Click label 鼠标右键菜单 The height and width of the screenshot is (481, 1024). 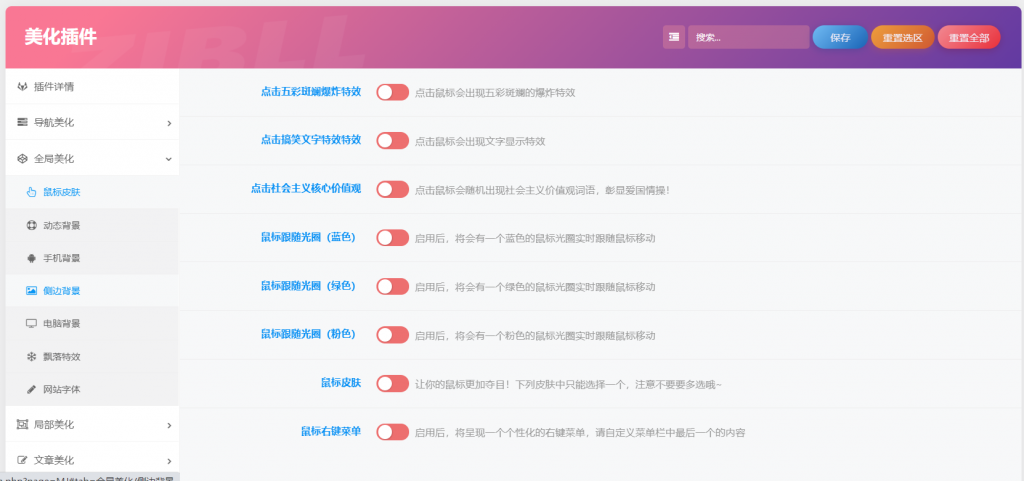(331, 431)
